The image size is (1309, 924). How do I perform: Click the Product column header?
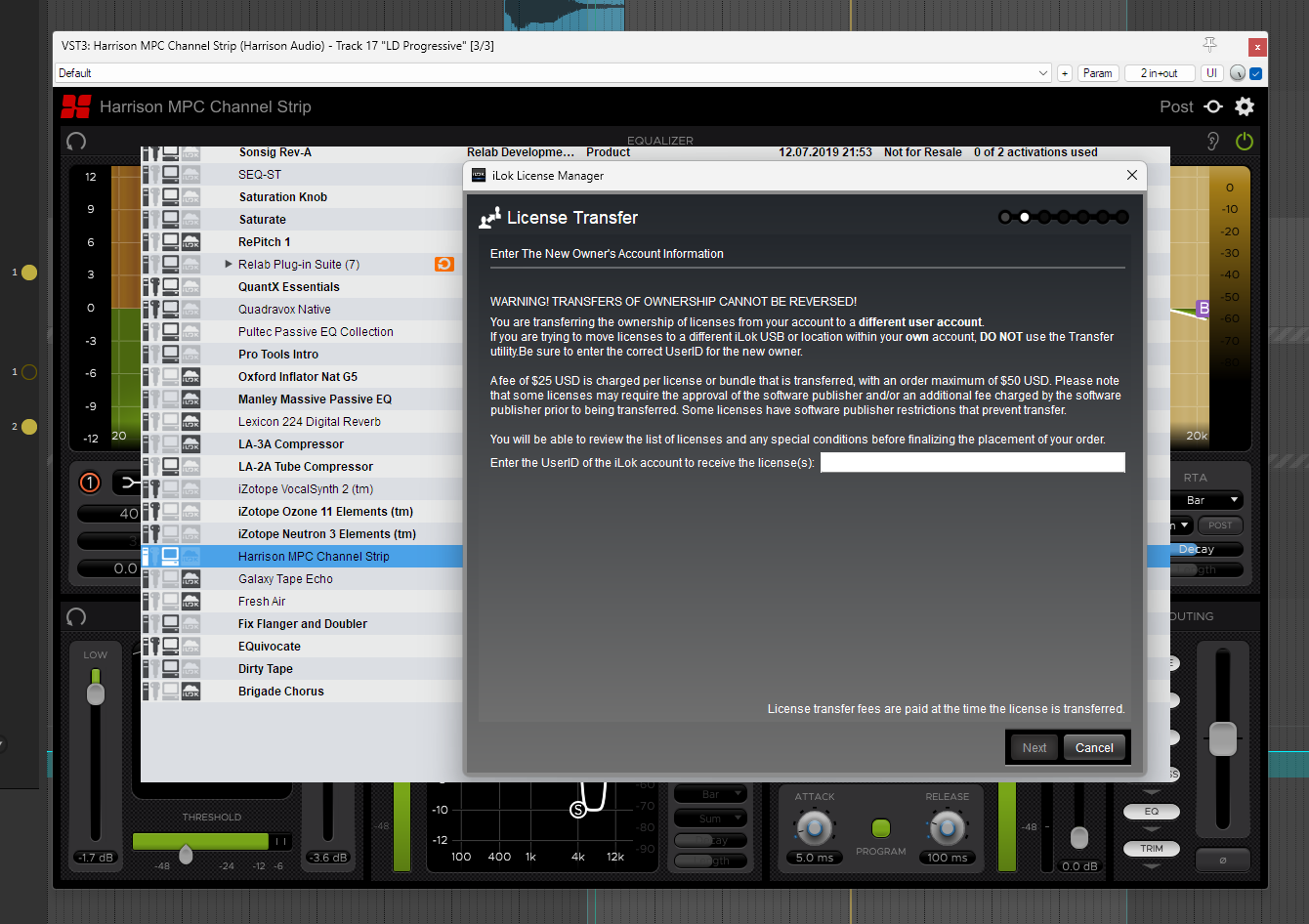tap(609, 152)
